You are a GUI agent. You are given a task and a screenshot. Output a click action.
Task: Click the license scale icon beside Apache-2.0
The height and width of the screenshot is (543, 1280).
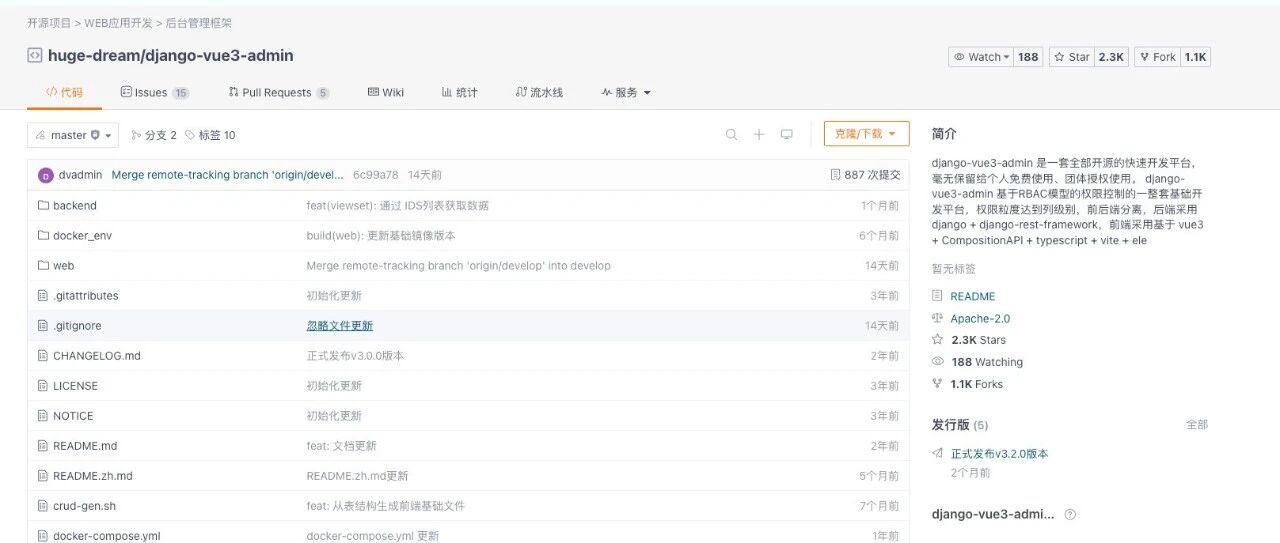click(937, 318)
